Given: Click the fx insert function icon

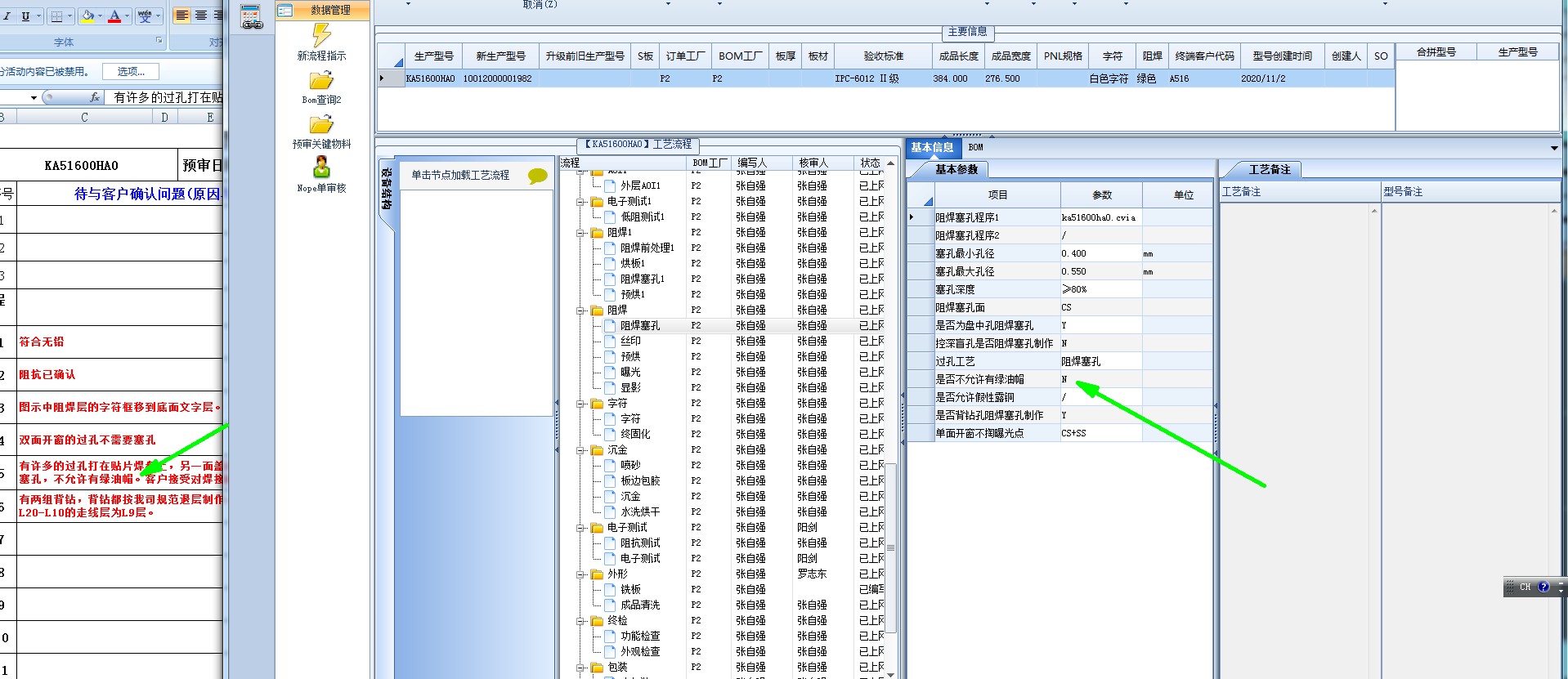Looking at the screenshot, I should pyautogui.click(x=94, y=97).
